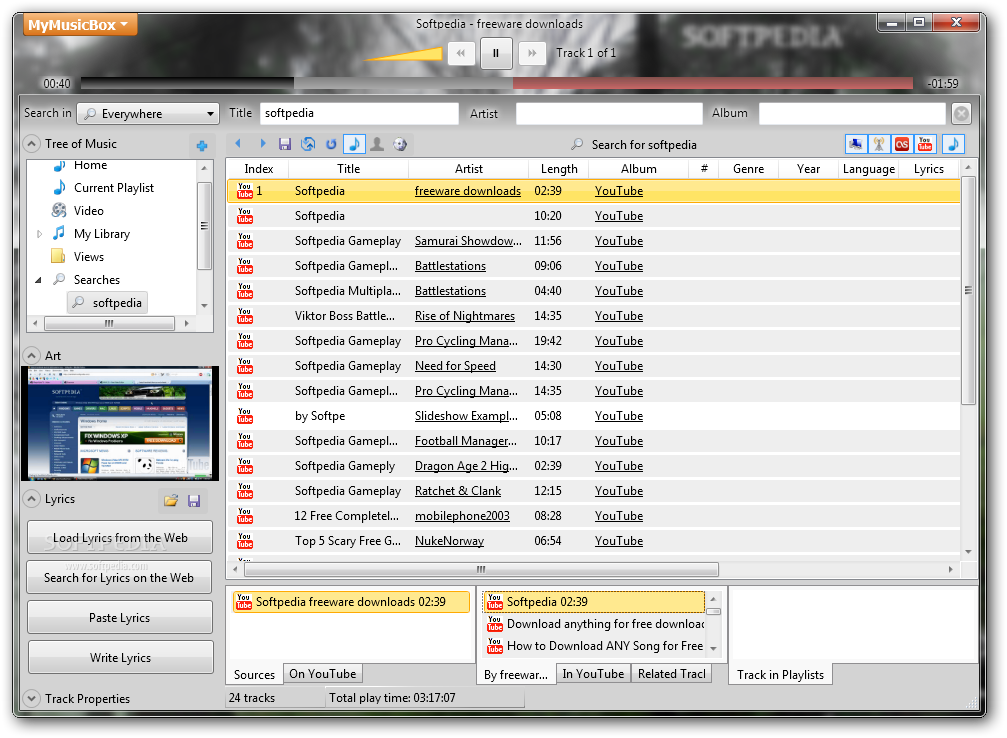Expand the Track Properties panel

[x=31, y=698]
